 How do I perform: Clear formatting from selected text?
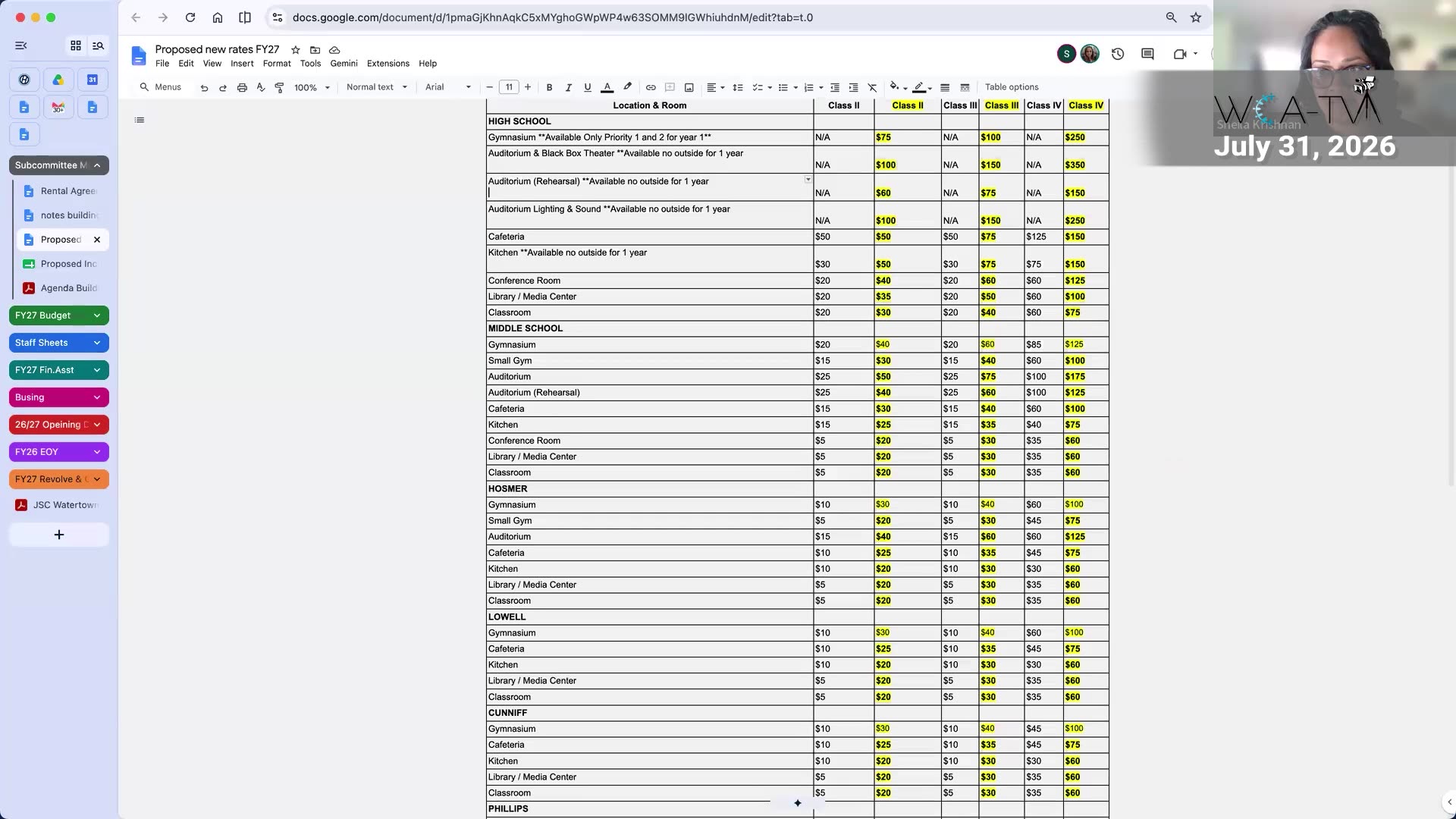pyautogui.click(x=872, y=87)
